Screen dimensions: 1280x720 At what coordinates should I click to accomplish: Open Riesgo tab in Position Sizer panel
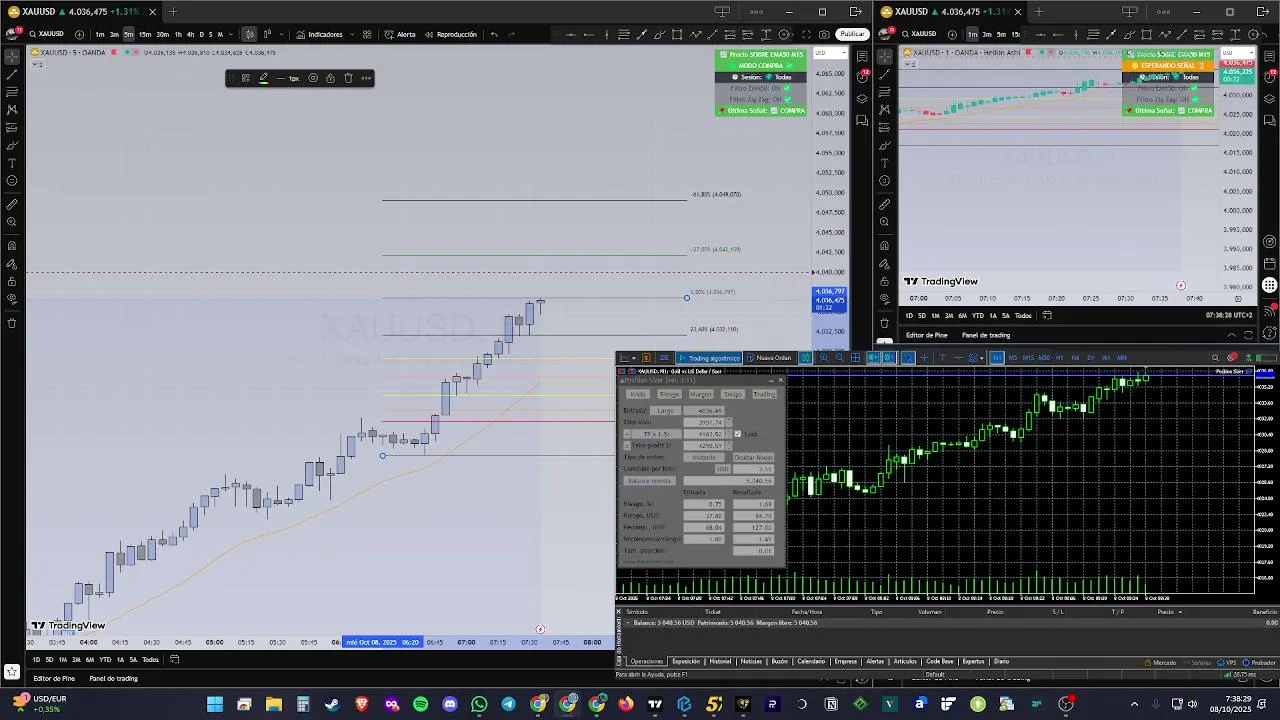(x=669, y=394)
